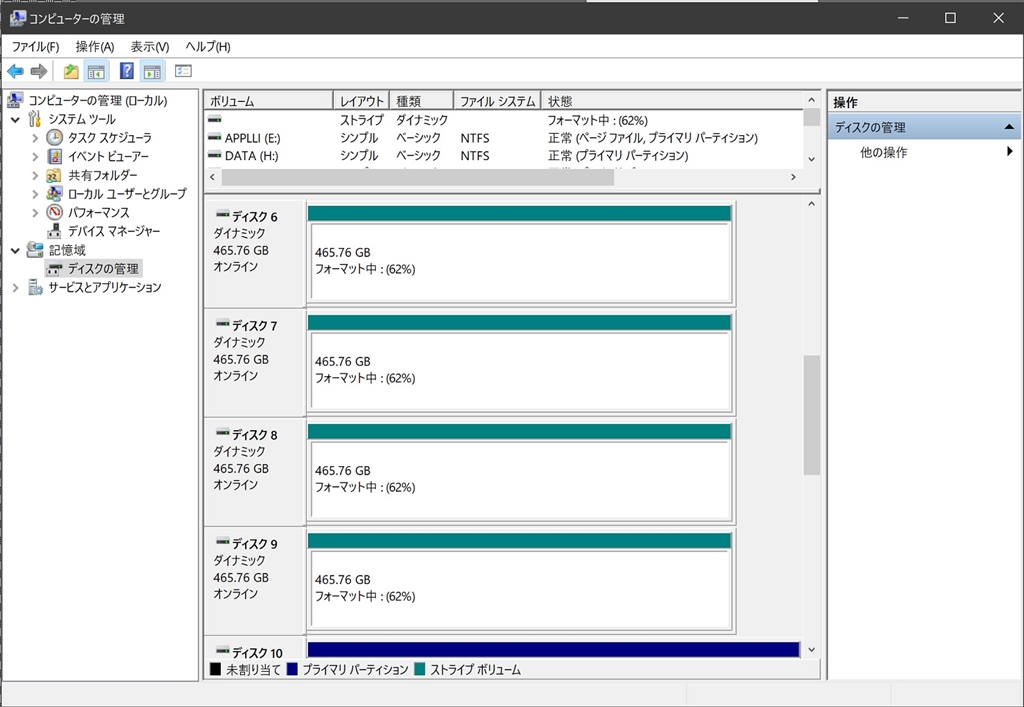Click the Local Users and Groups icon
Screen dimensions: 1024x707
pos(54,194)
